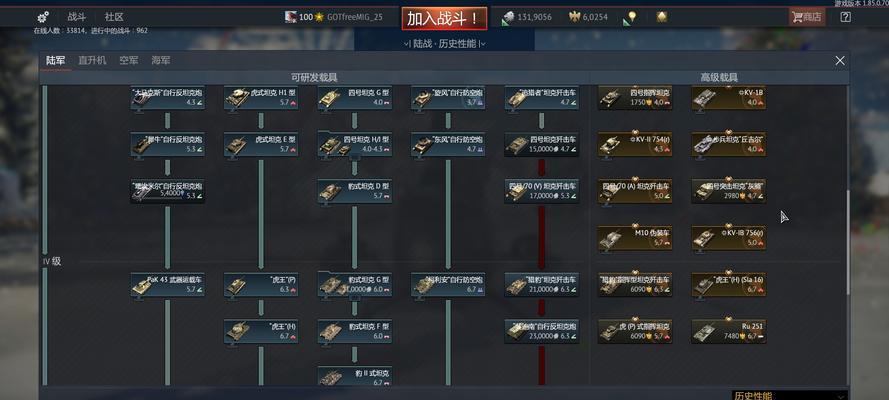Click the research tree vertical scrollbar
This screenshot has height=400, width=889.
(848, 242)
